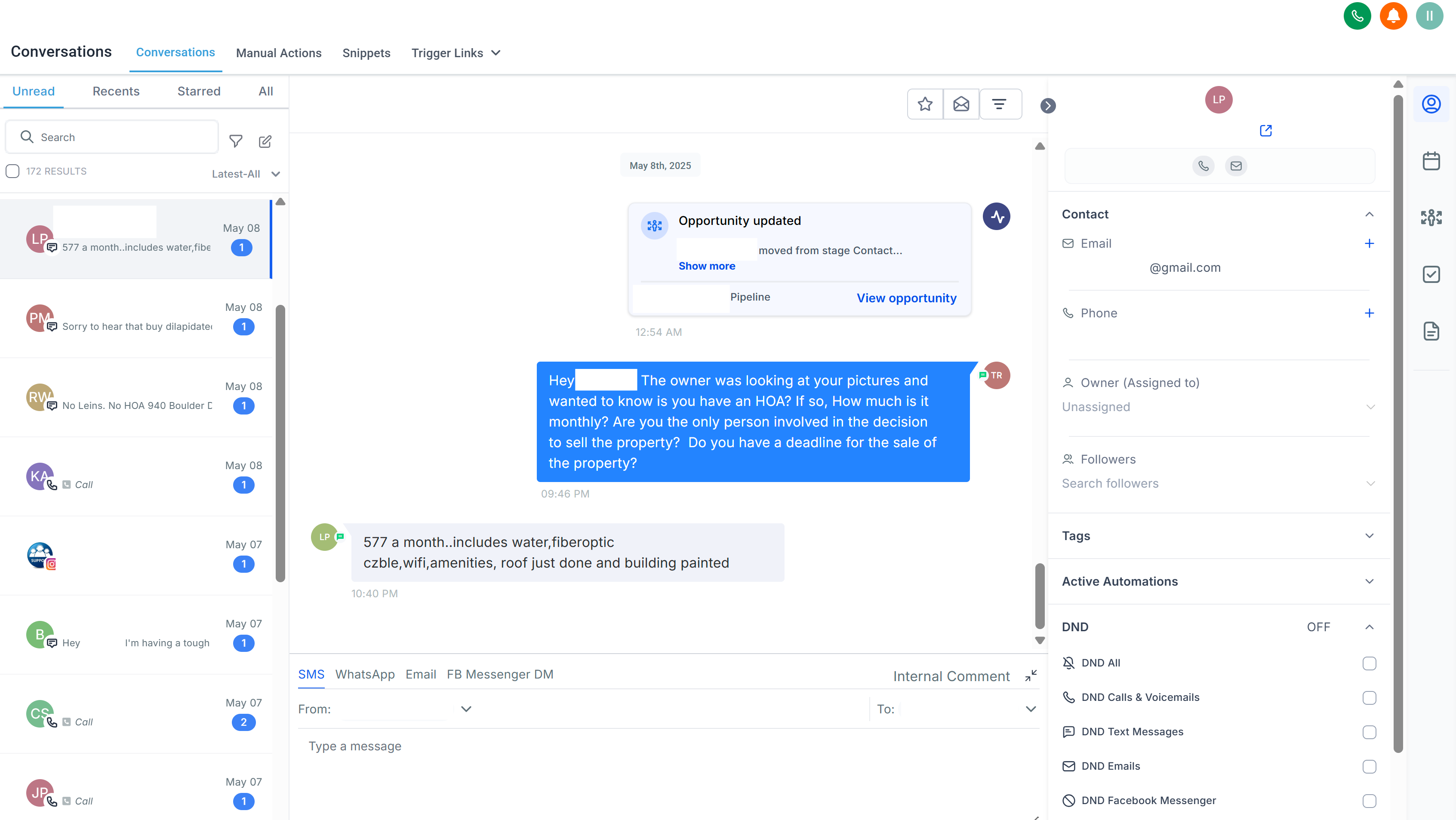Select all 172 results checkbox

[12, 171]
